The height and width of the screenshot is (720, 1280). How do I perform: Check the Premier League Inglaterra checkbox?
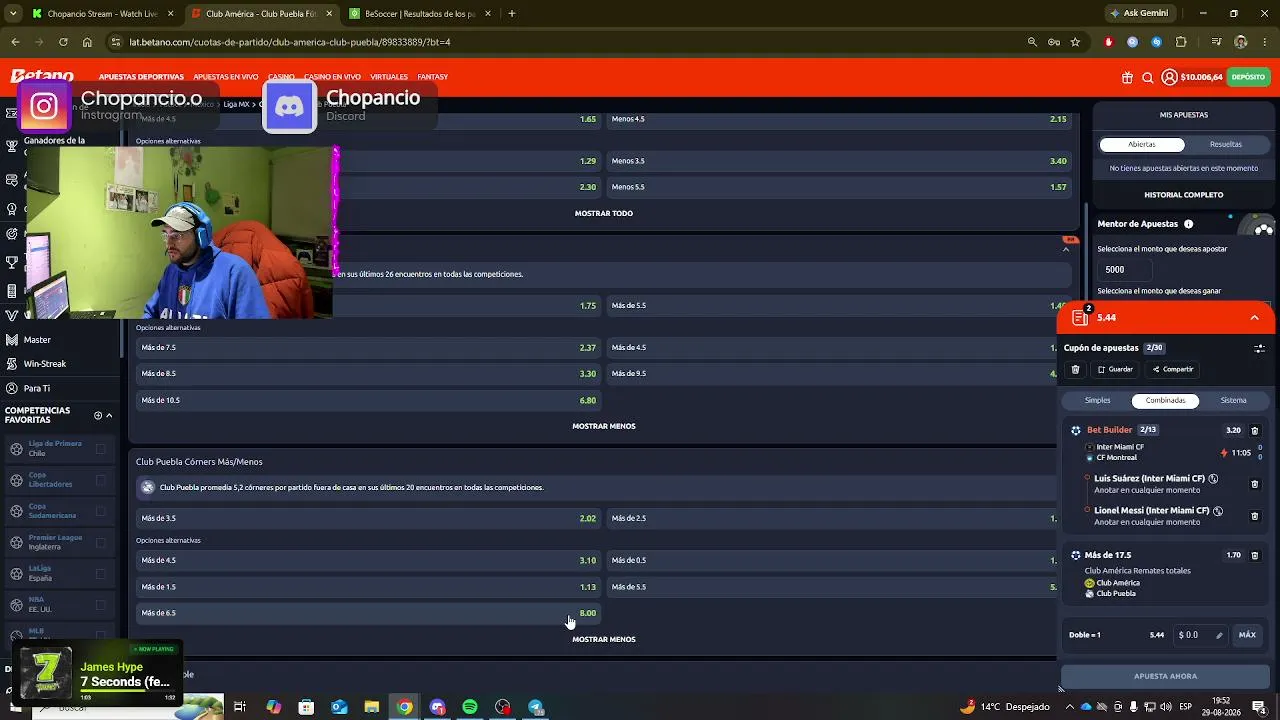tap(100, 542)
